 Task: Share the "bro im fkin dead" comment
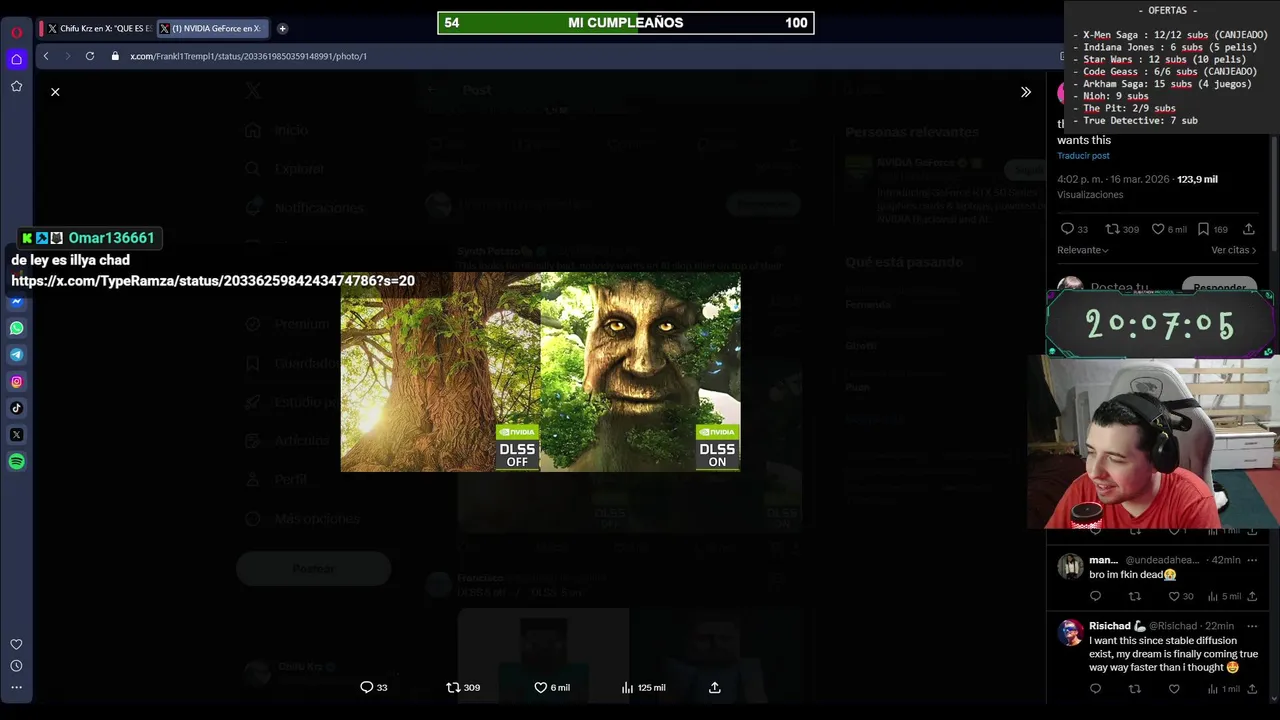[x=1251, y=596]
